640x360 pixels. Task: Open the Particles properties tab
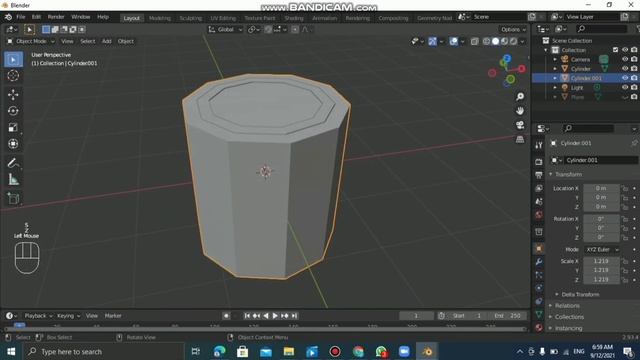pyautogui.click(x=539, y=275)
